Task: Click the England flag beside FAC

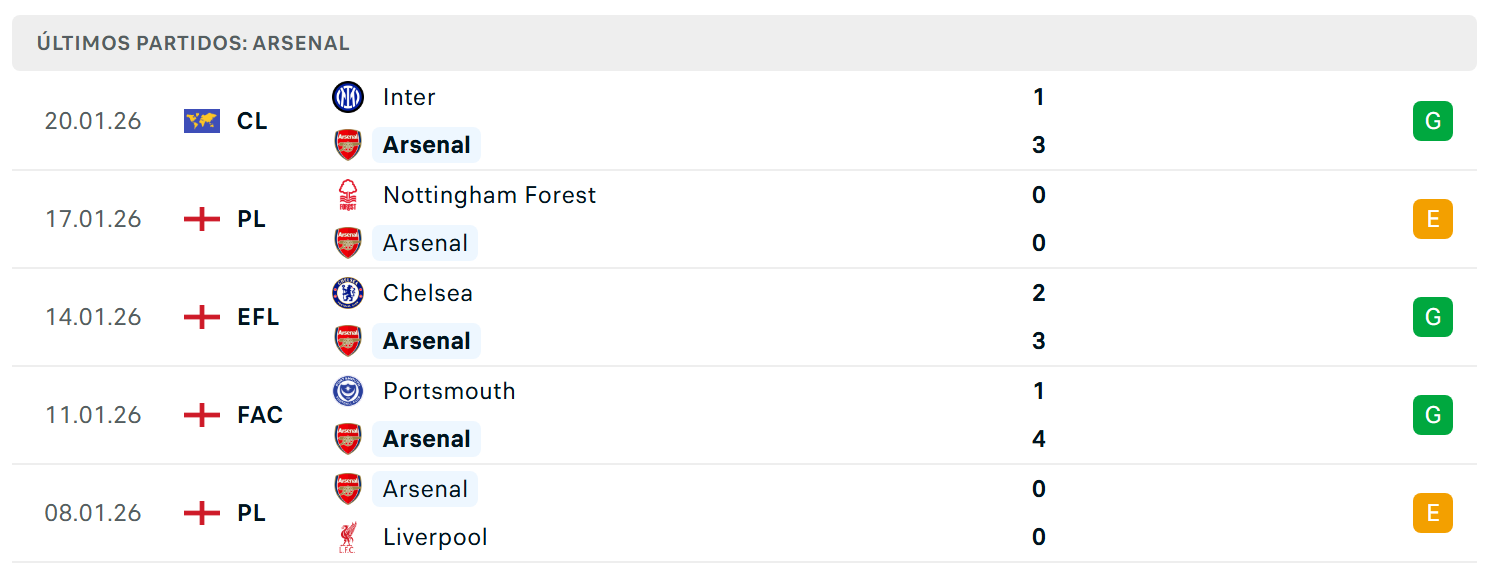Action: point(202,415)
